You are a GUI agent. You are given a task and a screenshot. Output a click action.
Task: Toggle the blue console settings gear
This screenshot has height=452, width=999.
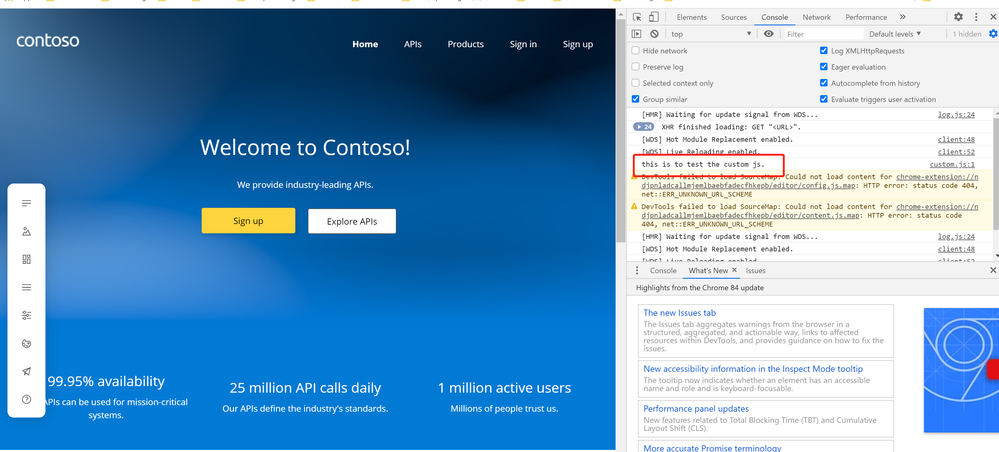pos(993,34)
